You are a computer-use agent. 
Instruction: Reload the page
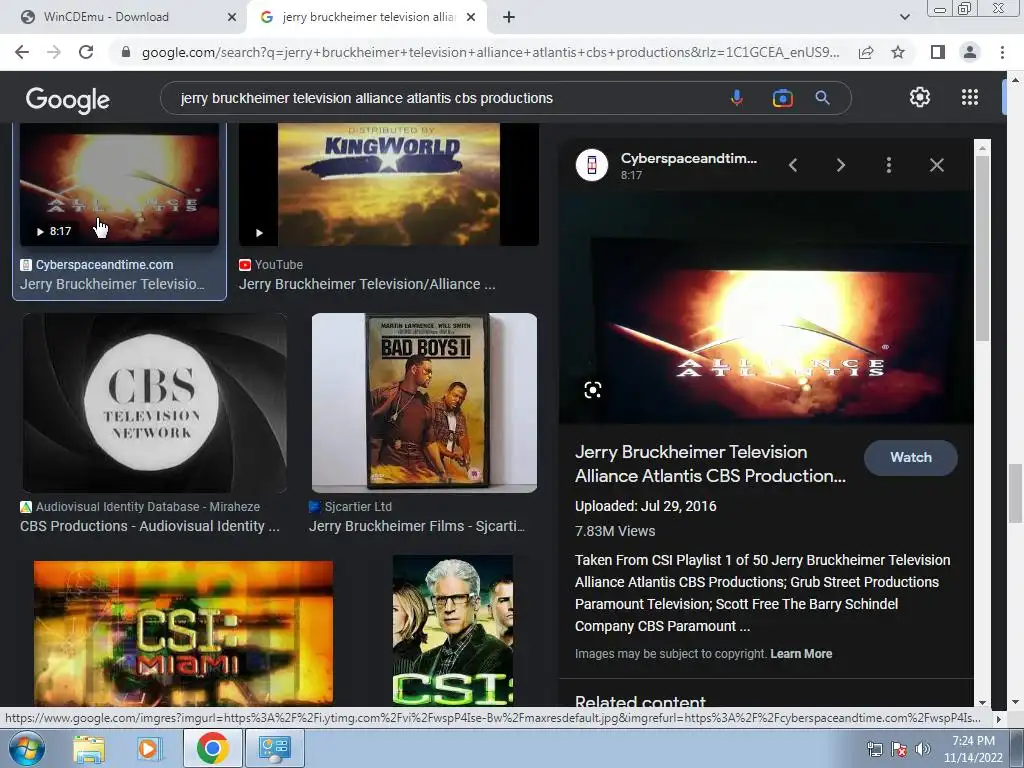(86, 52)
